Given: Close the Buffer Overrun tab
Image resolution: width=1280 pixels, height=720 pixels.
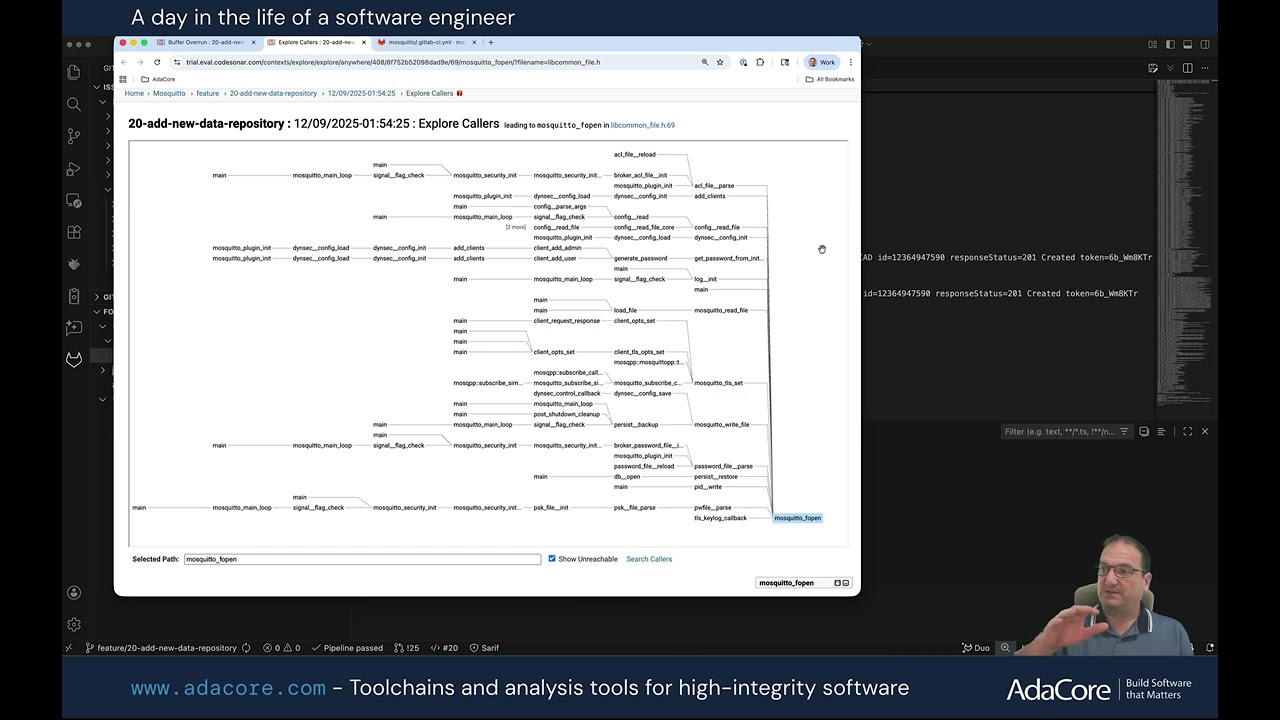Looking at the screenshot, I should 254,42.
